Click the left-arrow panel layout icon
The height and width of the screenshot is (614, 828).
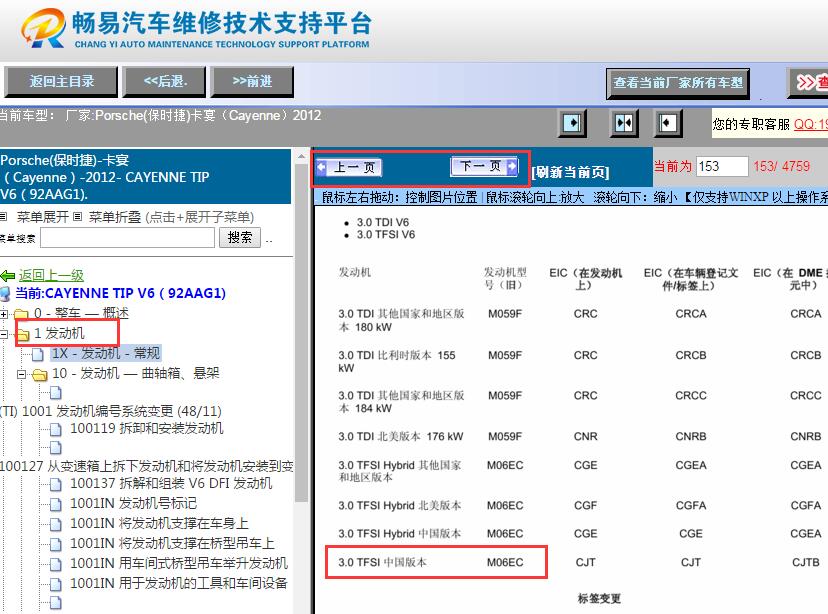(667, 123)
